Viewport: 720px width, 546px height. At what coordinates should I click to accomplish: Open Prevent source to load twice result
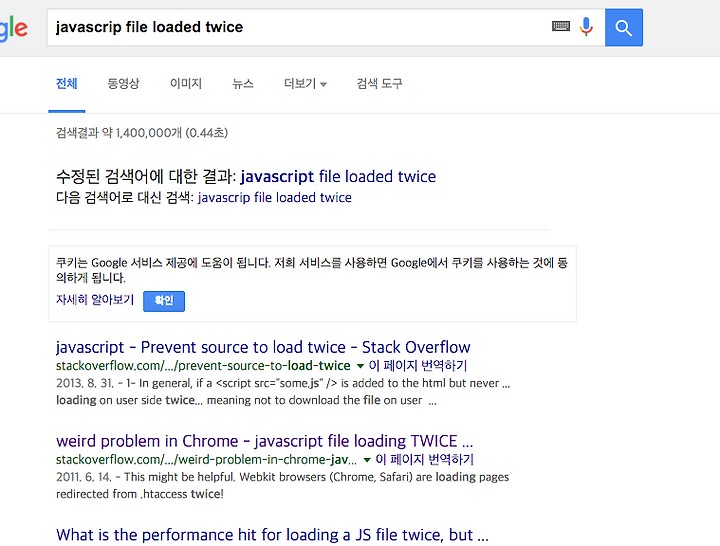(263, 347)
